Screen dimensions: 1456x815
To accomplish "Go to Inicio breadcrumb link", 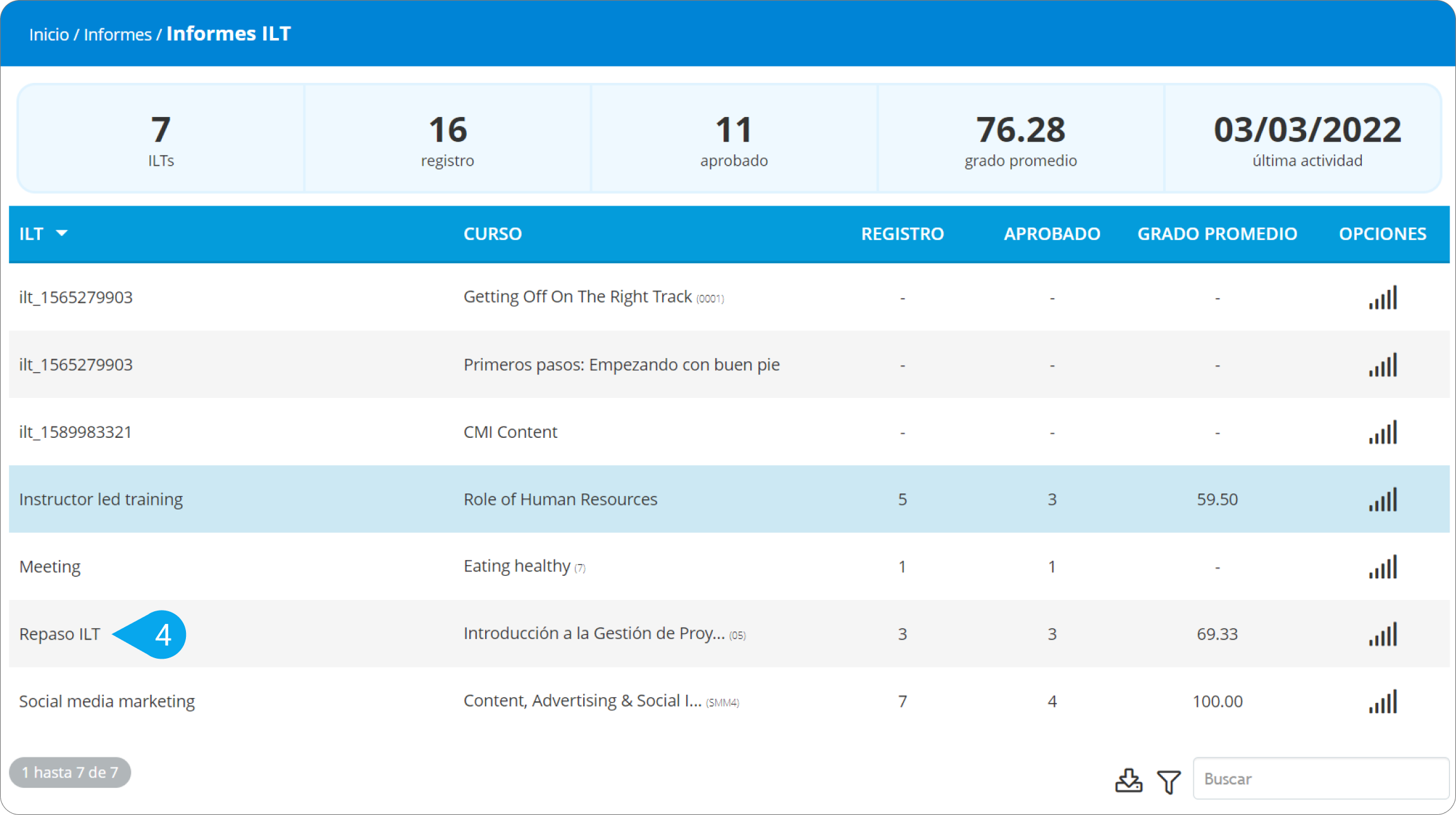I will tap(49, 34).
